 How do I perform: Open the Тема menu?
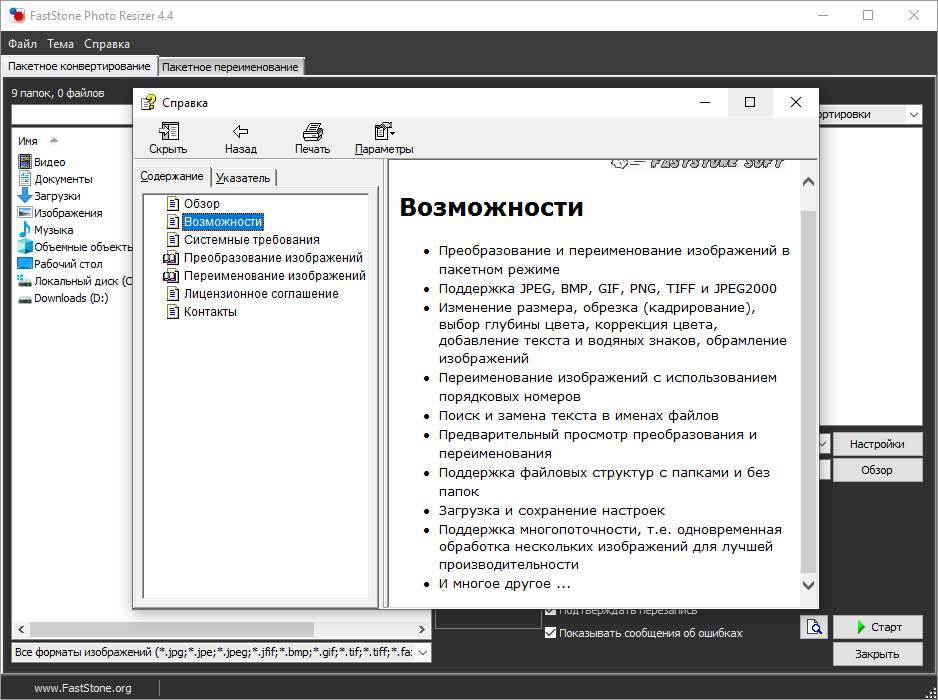pyautogui.click(x=60, y=44)
